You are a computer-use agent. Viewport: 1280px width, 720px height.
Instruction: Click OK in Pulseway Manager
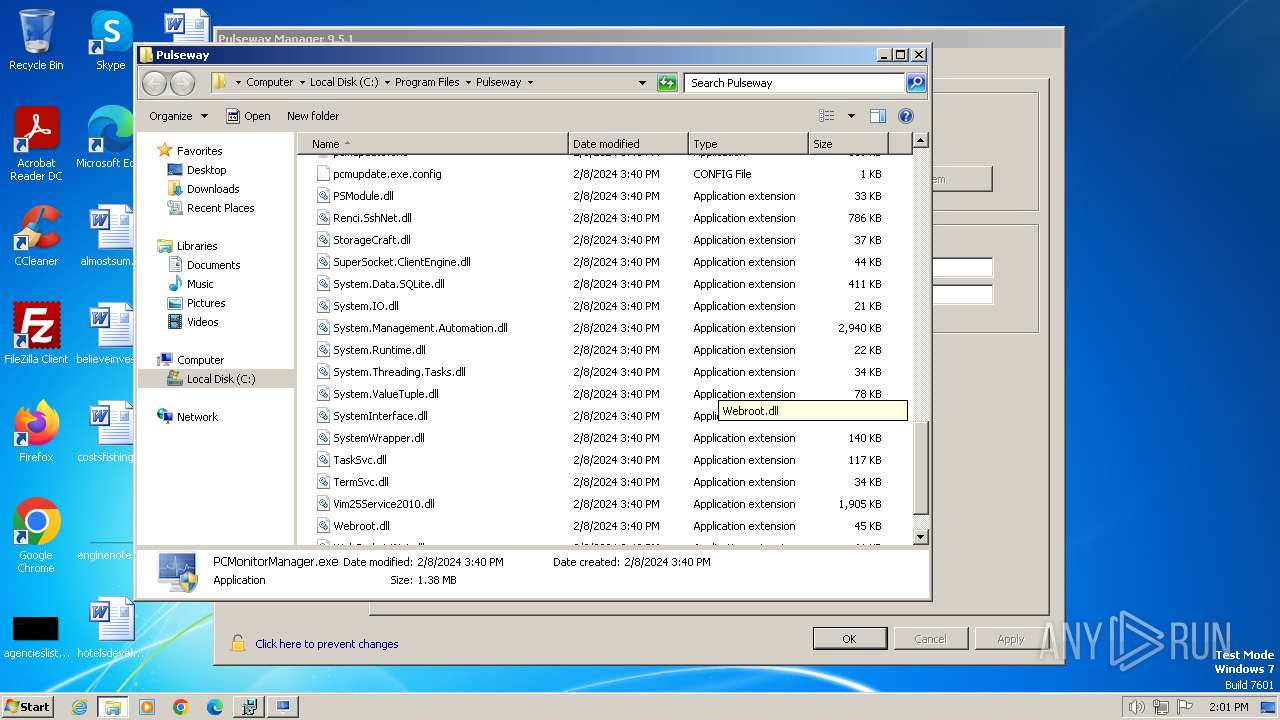tap(849, 639)
